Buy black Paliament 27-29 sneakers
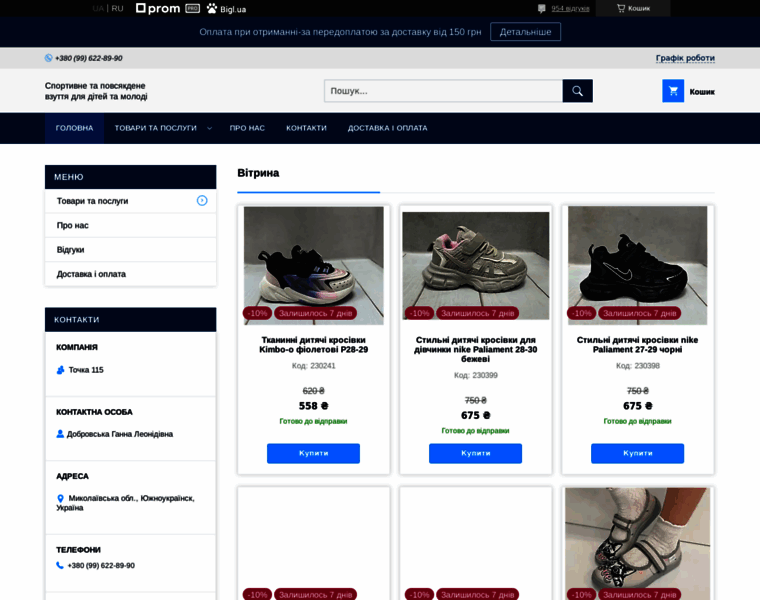760x600 pixels. tap(637, 454)
